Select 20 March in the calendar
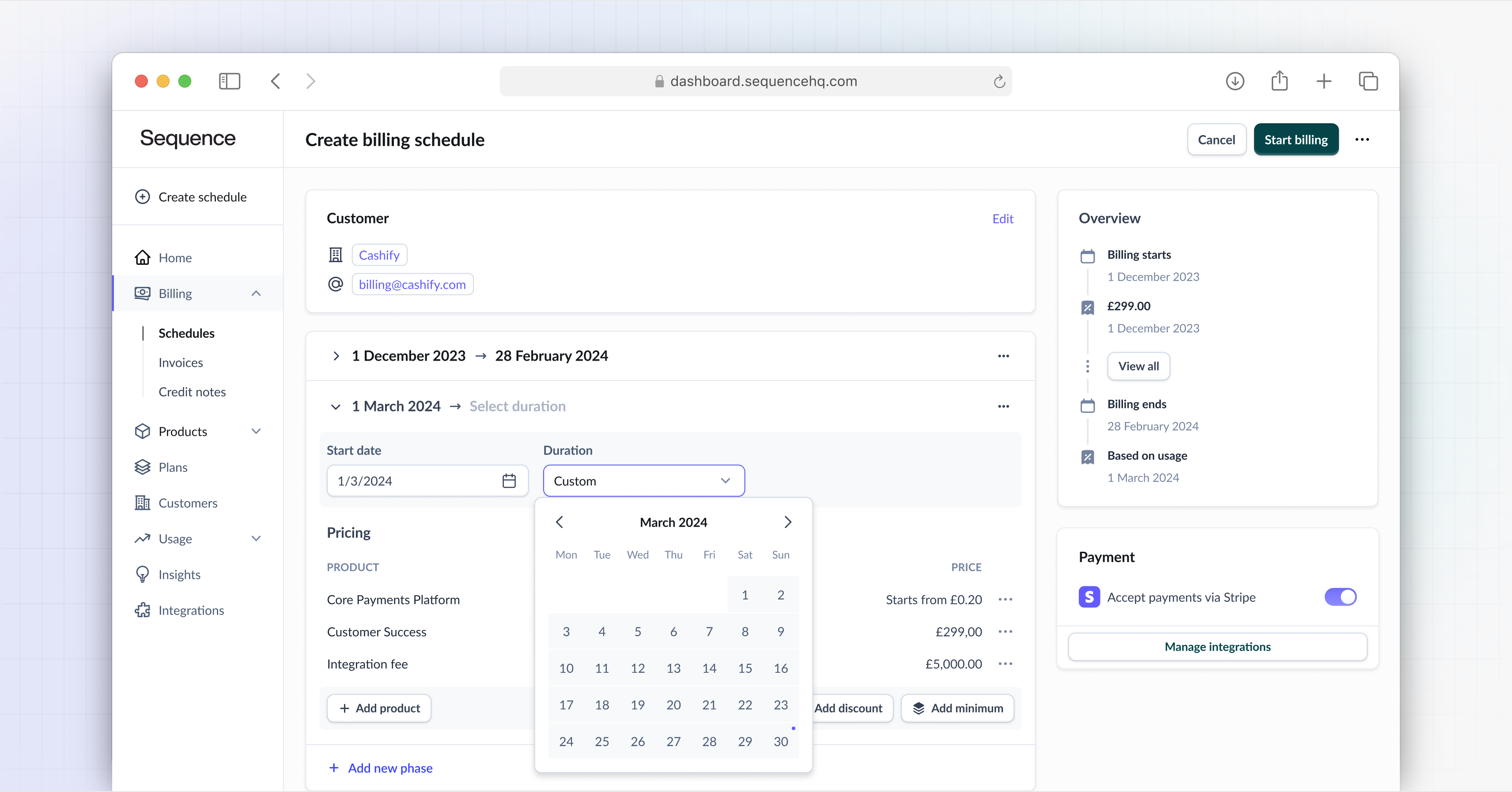 673,705
